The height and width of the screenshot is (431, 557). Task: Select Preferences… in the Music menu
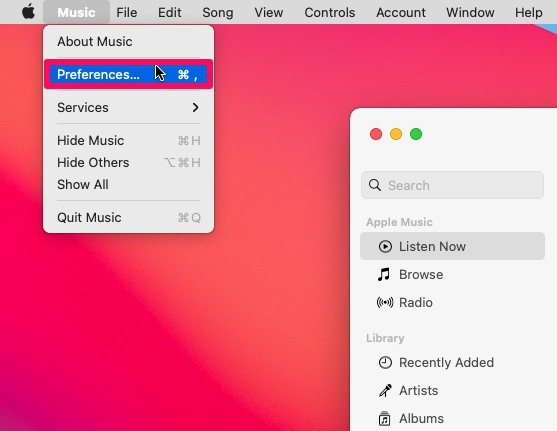pyautogui.click(x=128, y=74)
